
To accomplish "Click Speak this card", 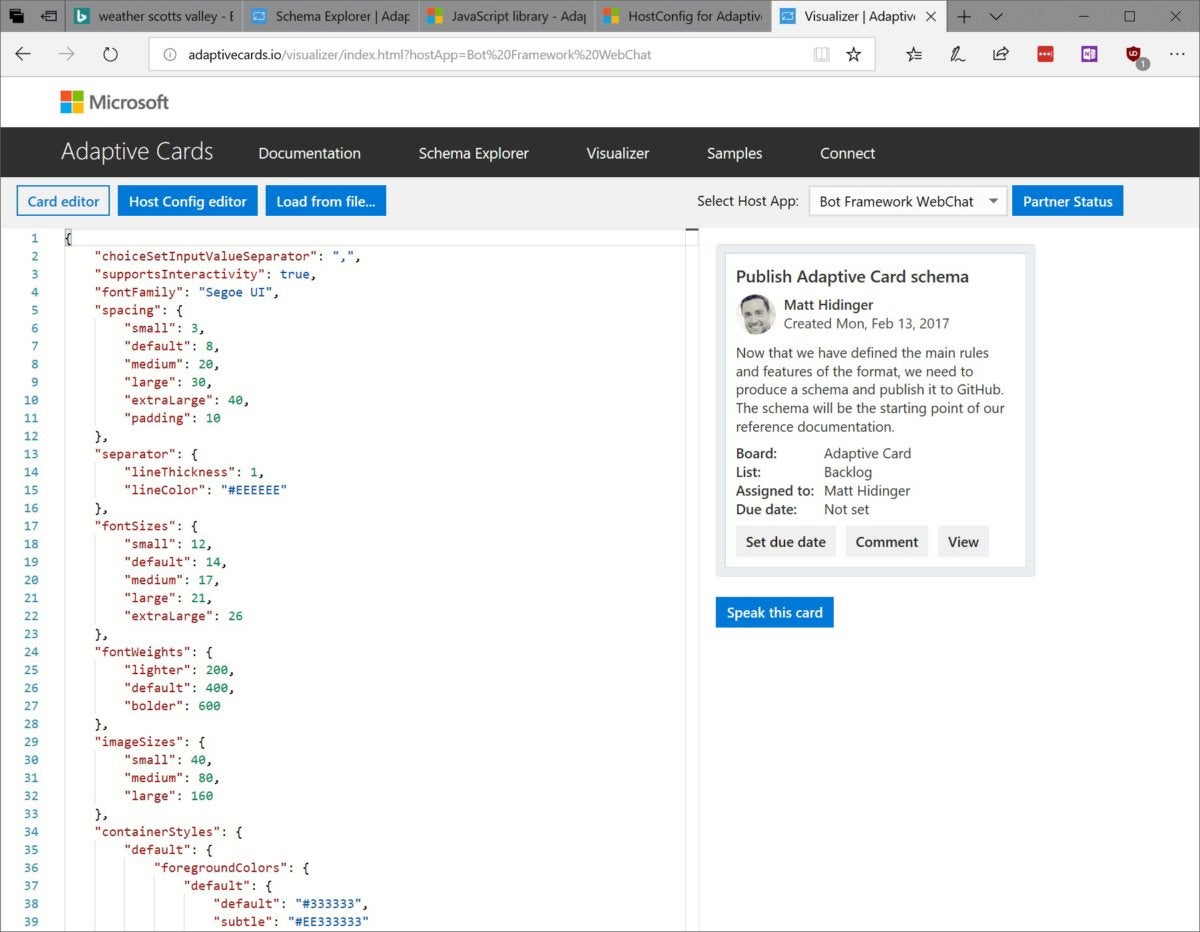I will pos(775,612).
